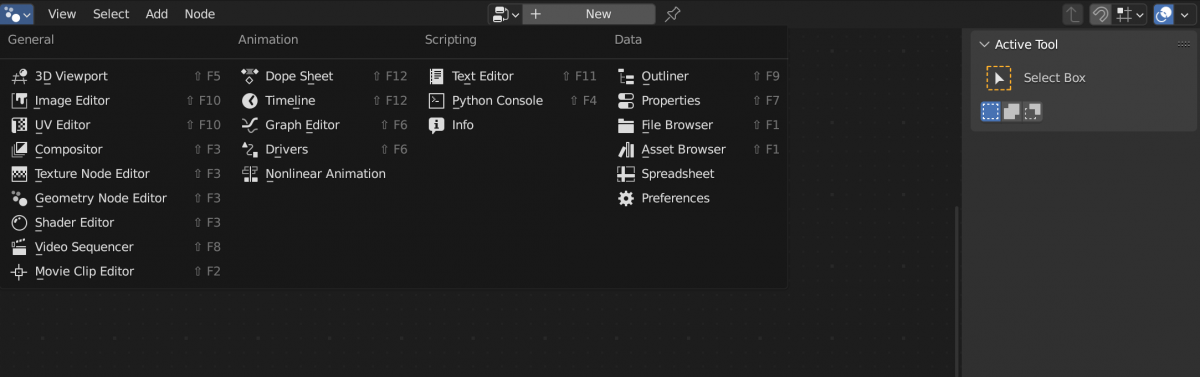Open the Movie Clip Editor
Screen dimensions: 1200x377
pos(115,271)
